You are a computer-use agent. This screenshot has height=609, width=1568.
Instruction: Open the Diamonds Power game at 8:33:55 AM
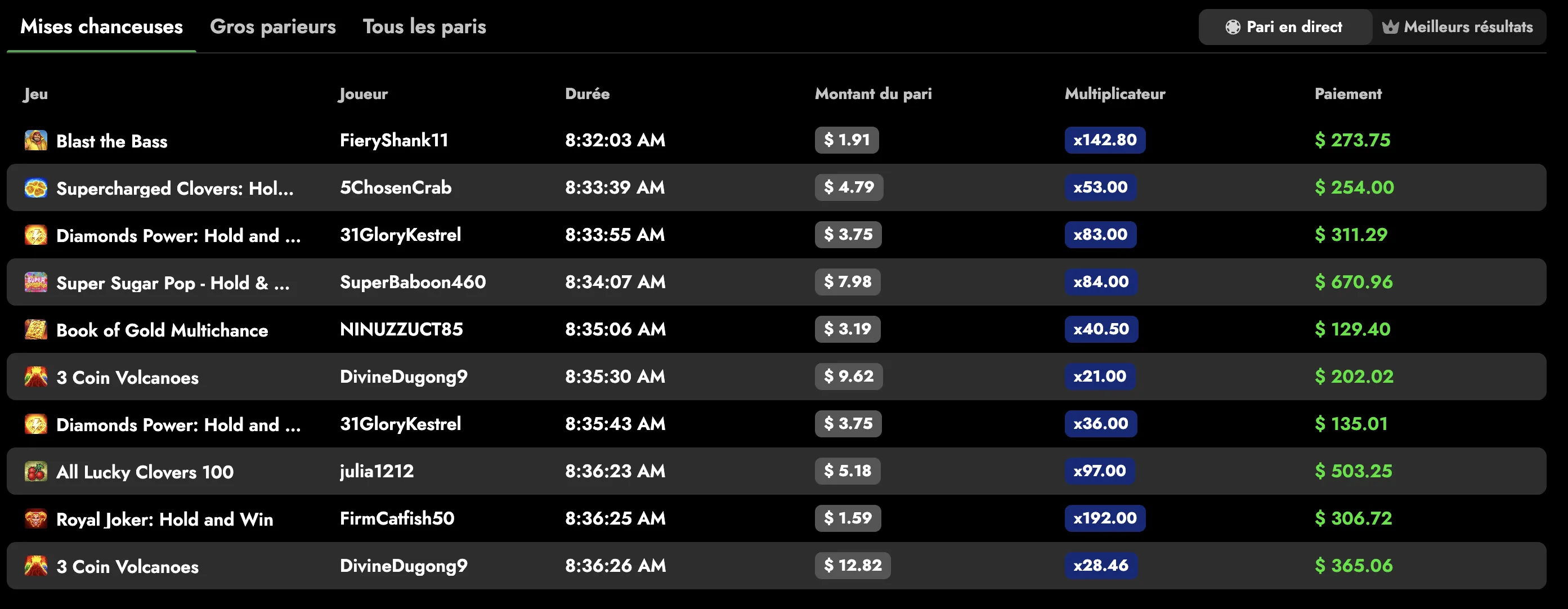pos(178,236)
